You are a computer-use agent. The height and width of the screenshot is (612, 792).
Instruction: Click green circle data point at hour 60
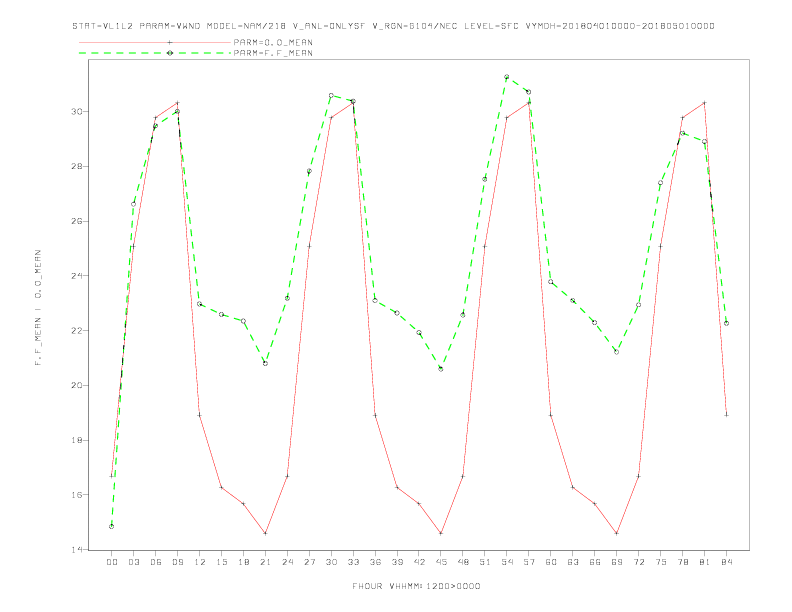click(x=551, y=282)
